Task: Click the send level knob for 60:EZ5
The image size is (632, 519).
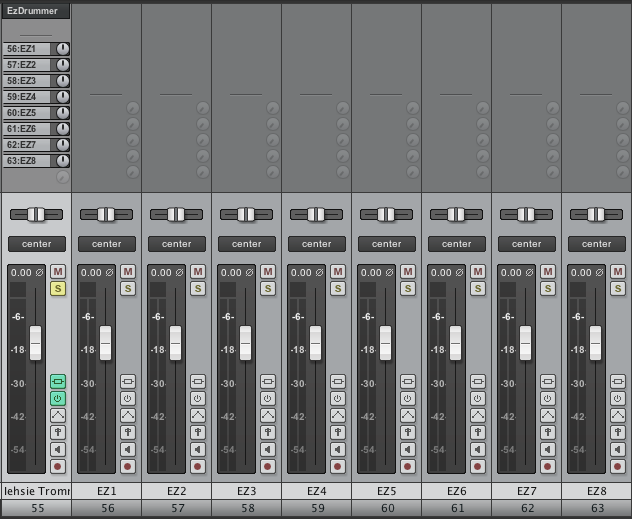Action: point(63,112)
